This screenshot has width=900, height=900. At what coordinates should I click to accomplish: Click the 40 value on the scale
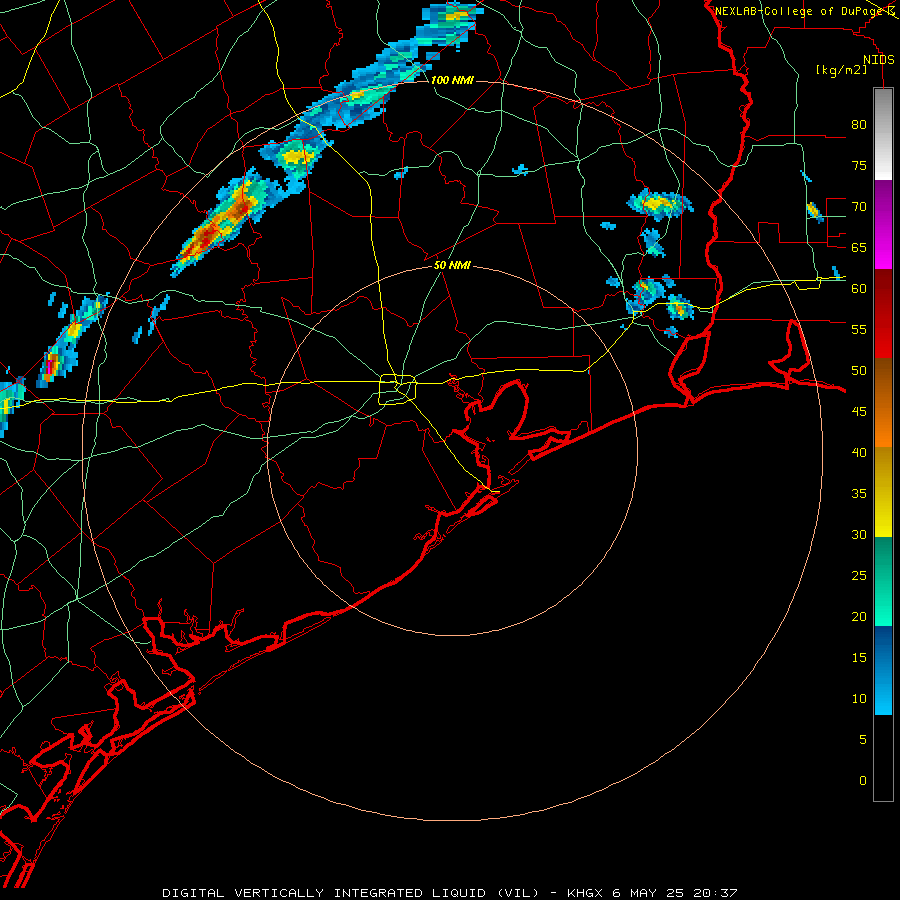859,452
